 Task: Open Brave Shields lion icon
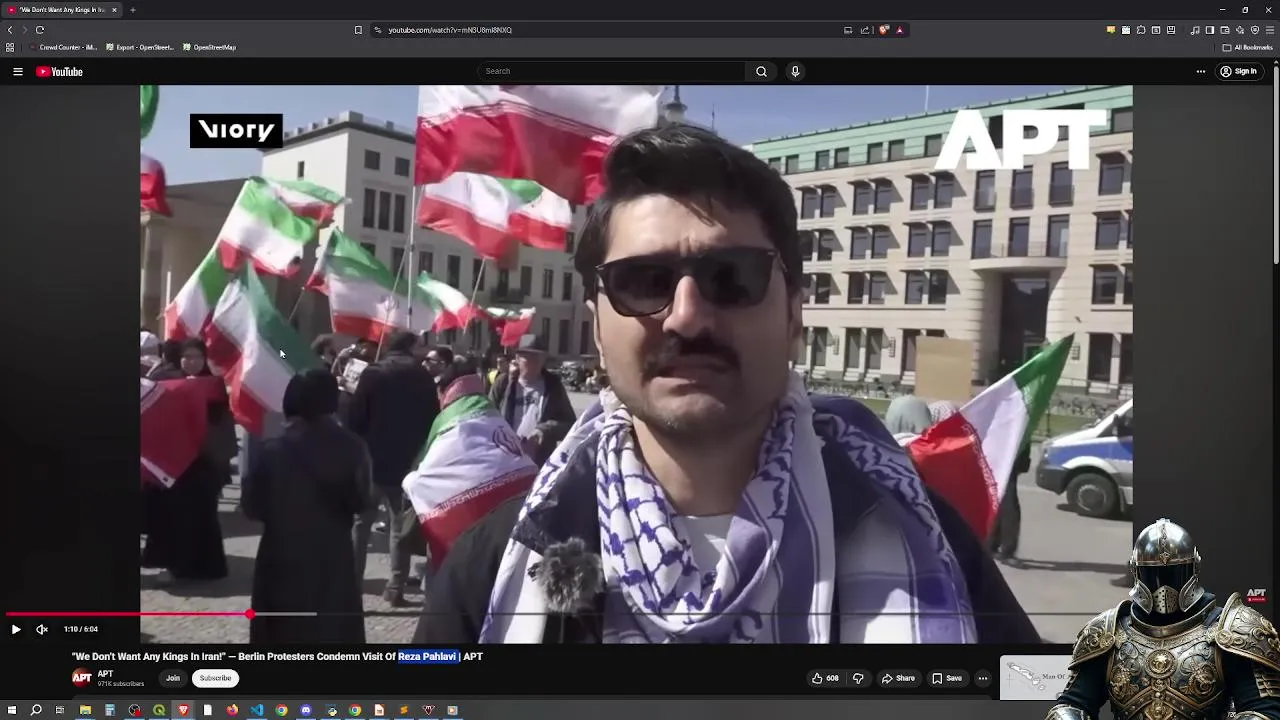point(884,30)
